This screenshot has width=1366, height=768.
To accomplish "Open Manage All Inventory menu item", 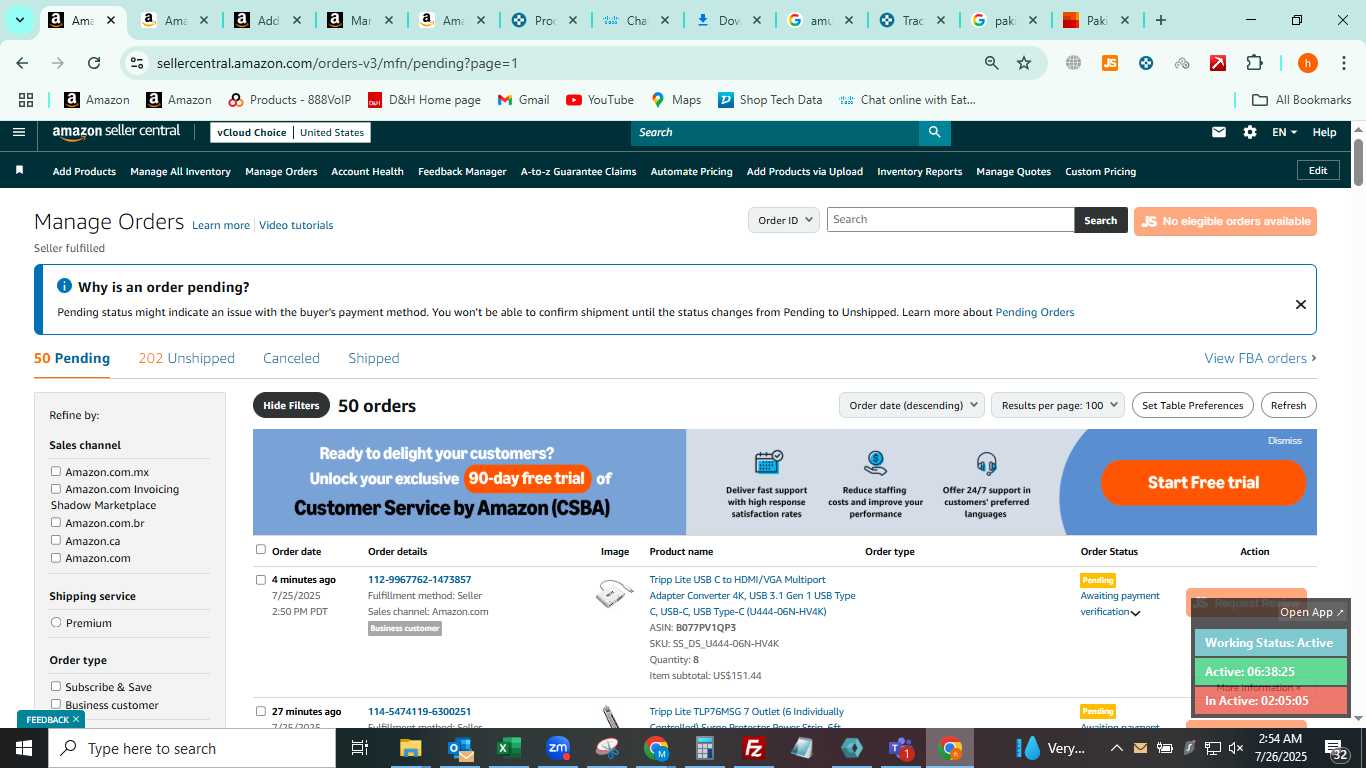I will coord(180,171).
